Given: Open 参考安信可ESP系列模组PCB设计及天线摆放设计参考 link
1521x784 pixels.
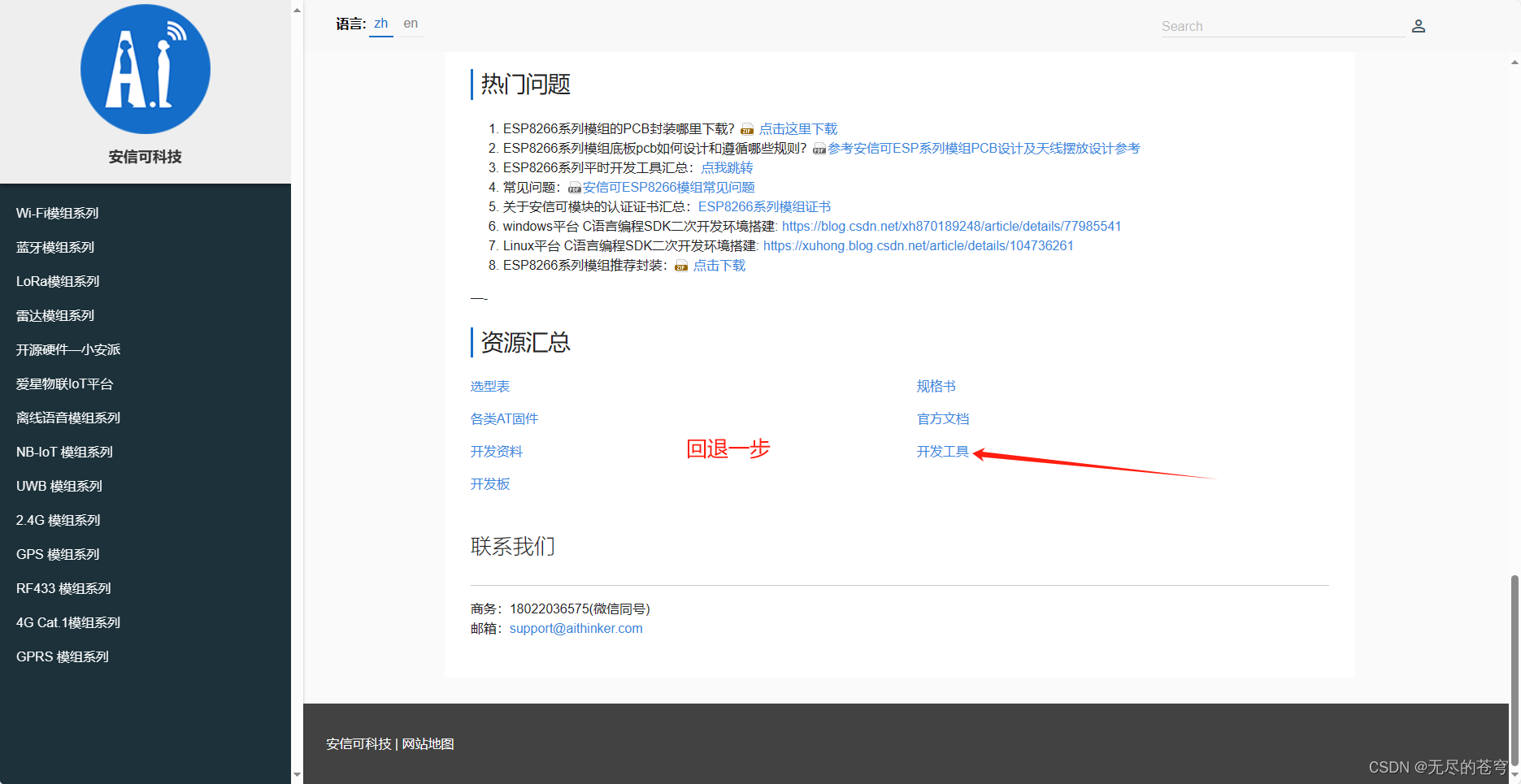Looking at the screenshot, I should click(x=984, y=149).
